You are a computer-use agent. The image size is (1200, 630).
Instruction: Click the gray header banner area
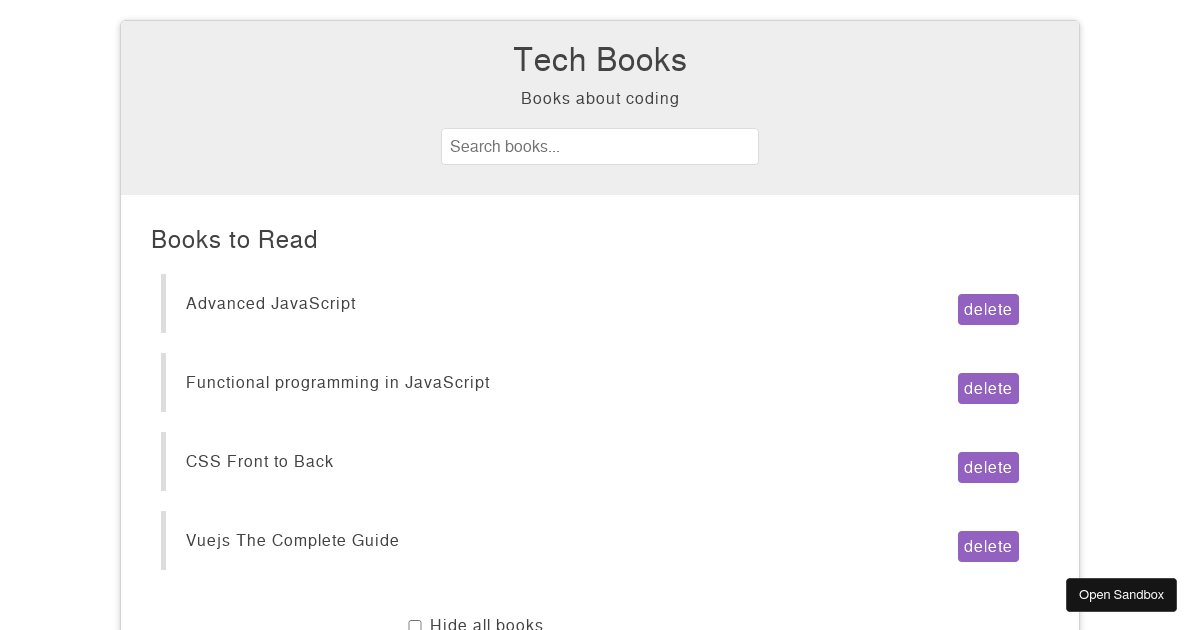pyautogui.click(x=600, y=108)
